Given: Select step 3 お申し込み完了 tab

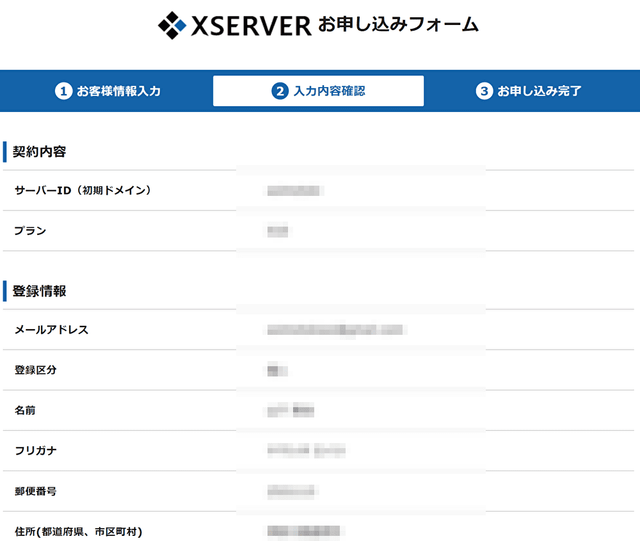Looking at the screenshot, I should coord(529,91).
